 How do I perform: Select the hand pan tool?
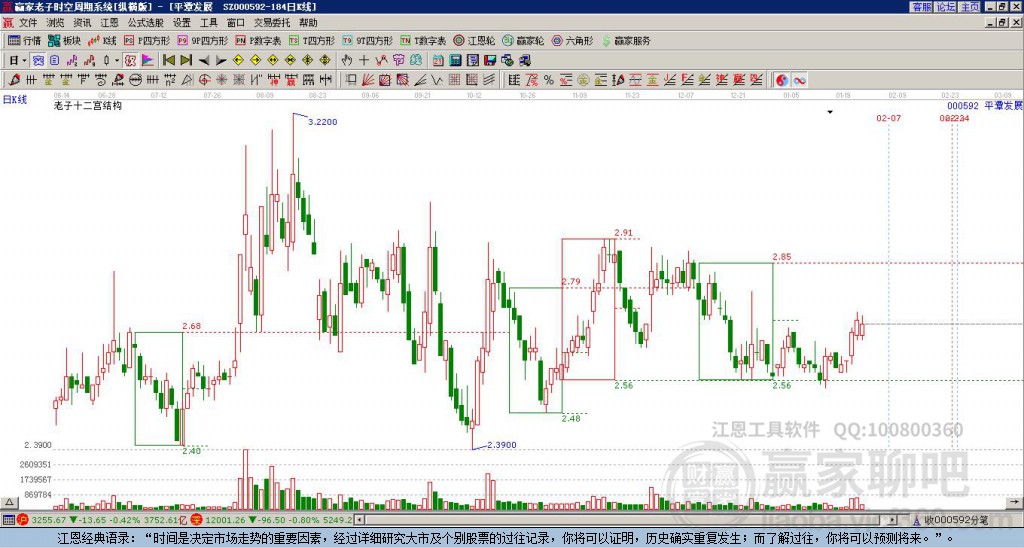click(x=347, y=61)
